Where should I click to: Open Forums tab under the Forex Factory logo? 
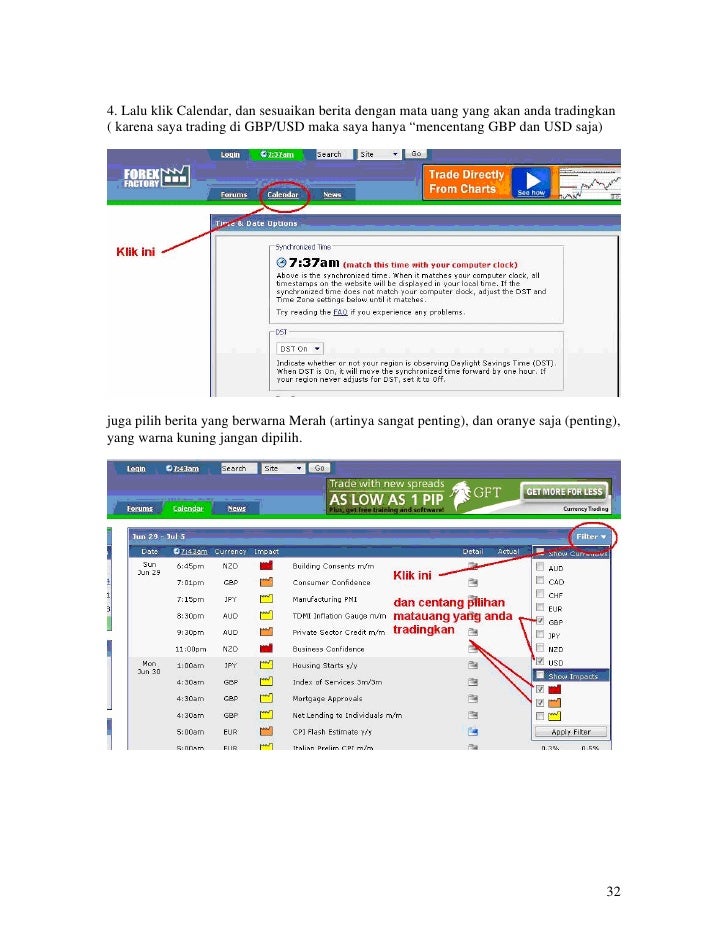click(x=234, y=195)
